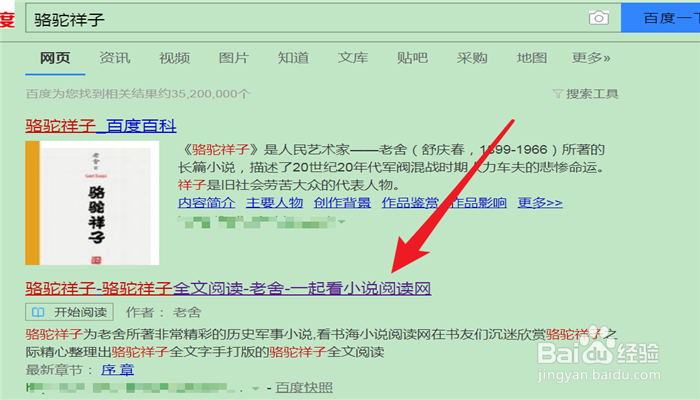Open the 视频 tab
Image resolution: width=700 pixels, height=400 pixels.
(175, 58)
